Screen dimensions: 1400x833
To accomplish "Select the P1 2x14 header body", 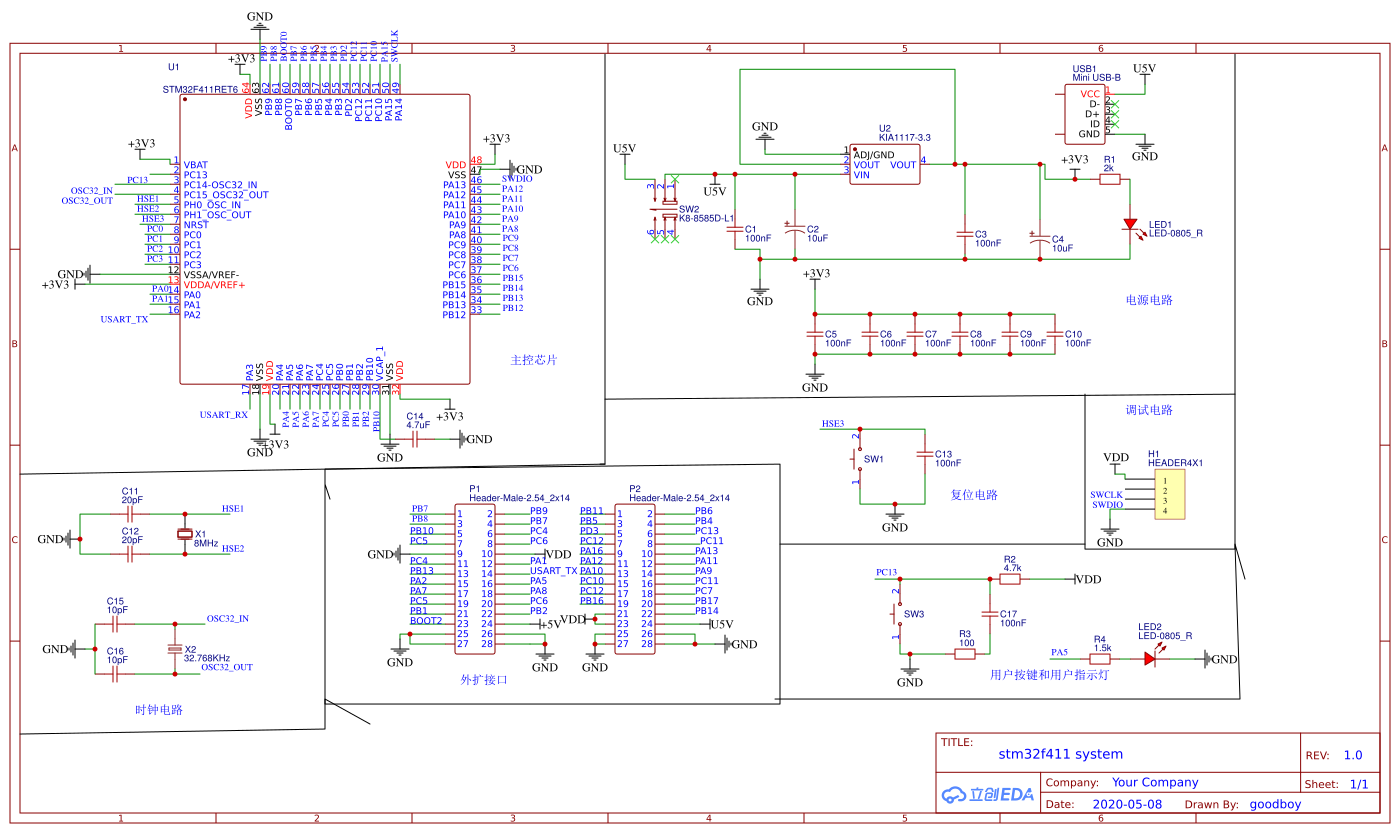I will (476, 578).
